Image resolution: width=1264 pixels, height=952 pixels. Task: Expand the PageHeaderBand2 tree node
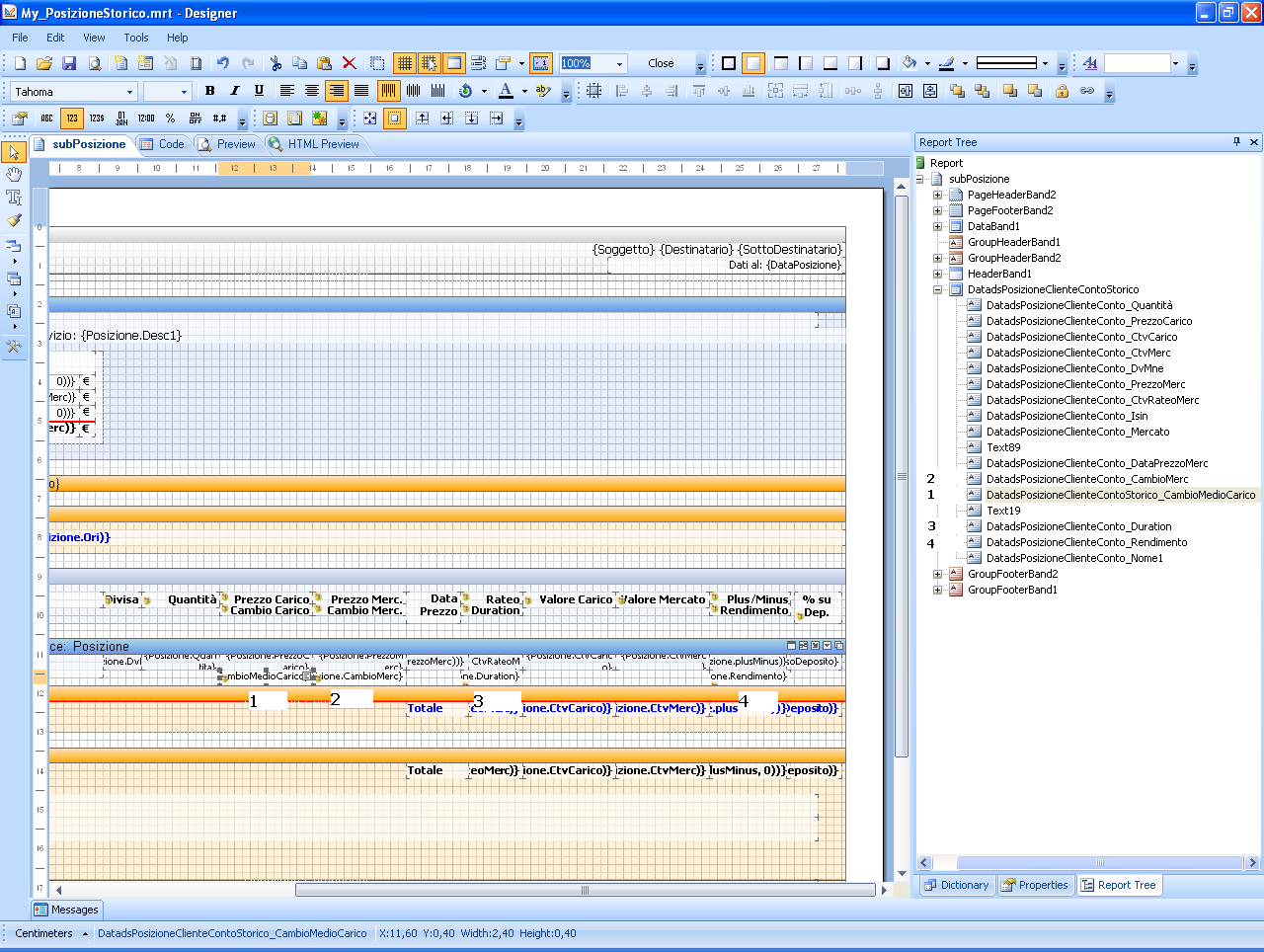tap(937, 195)
